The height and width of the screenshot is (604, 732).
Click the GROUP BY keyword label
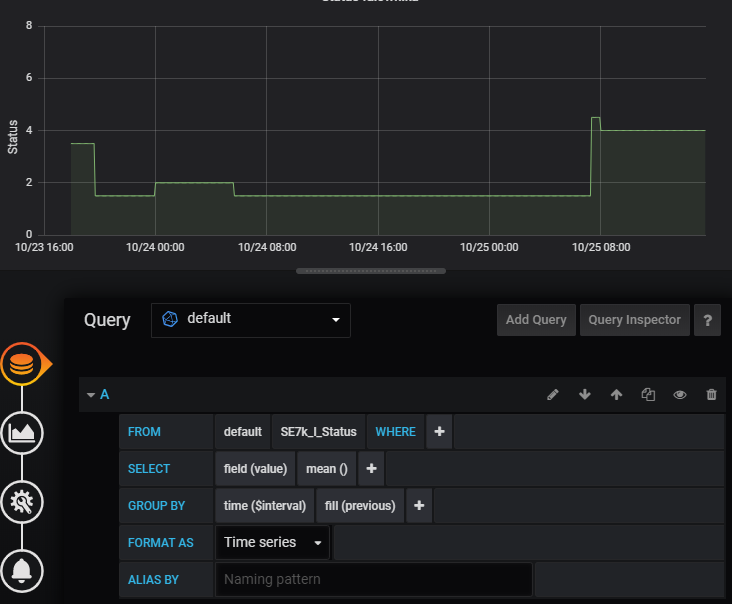[x=156, y=506]
